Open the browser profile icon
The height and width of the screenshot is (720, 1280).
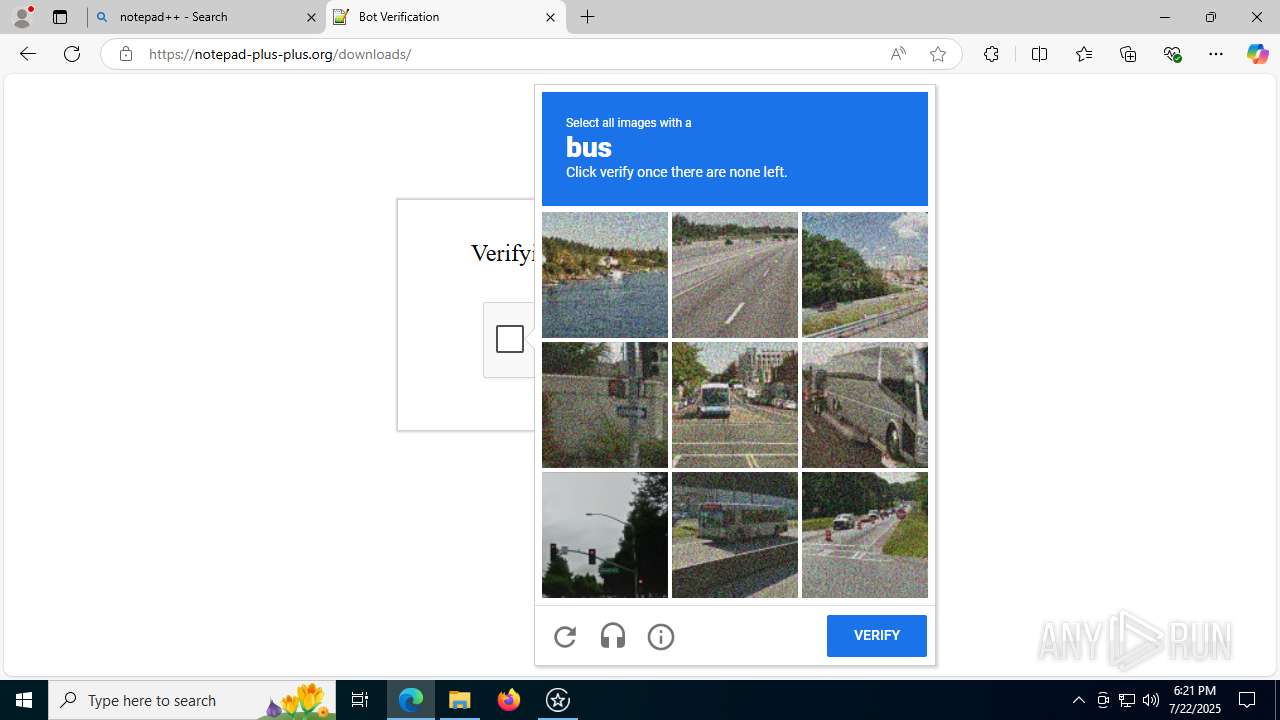pos(22,17)
